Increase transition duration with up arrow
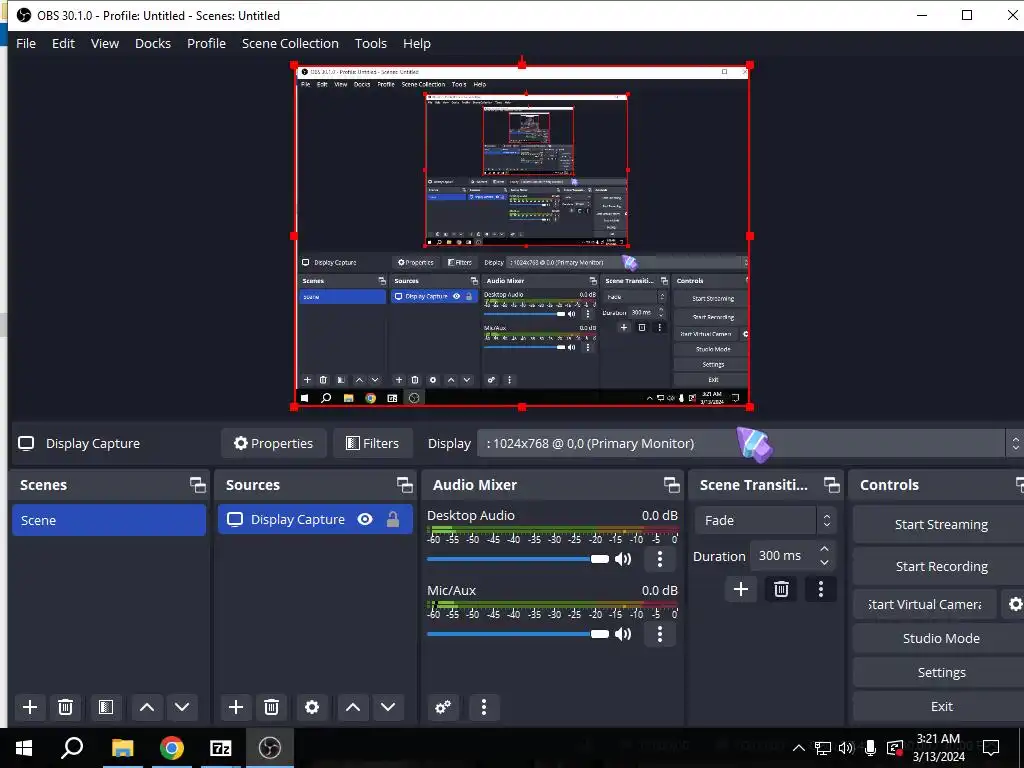Image resolution: width=1024 pixels, height=768 pixels. (824, 549)
